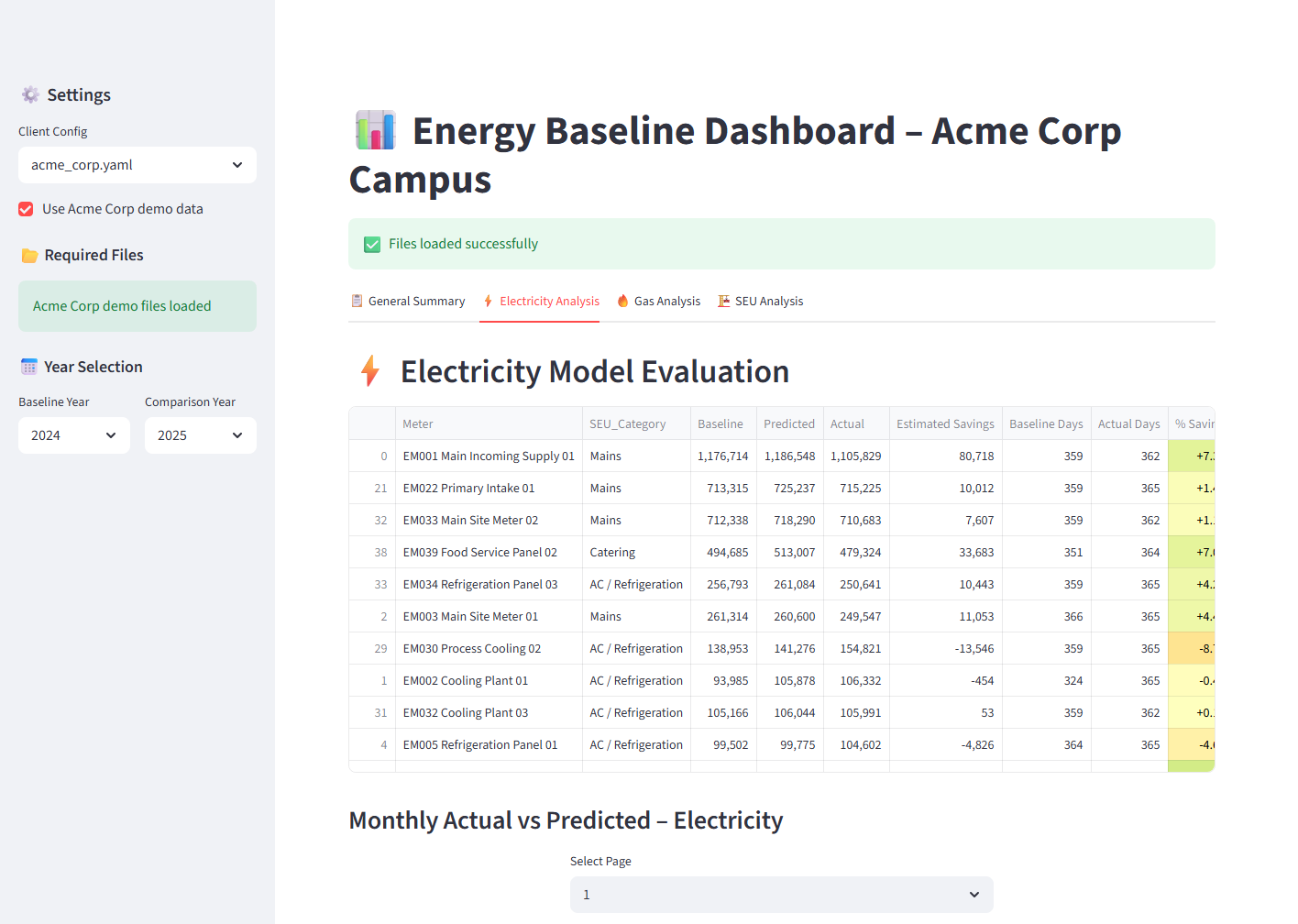
Task: Click the Files loaded successfully message
Action: [782, 244]
